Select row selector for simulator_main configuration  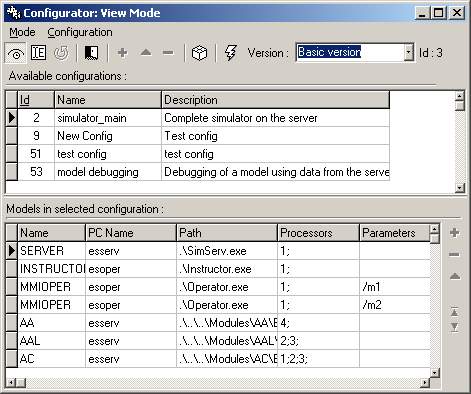pos(12,118)
